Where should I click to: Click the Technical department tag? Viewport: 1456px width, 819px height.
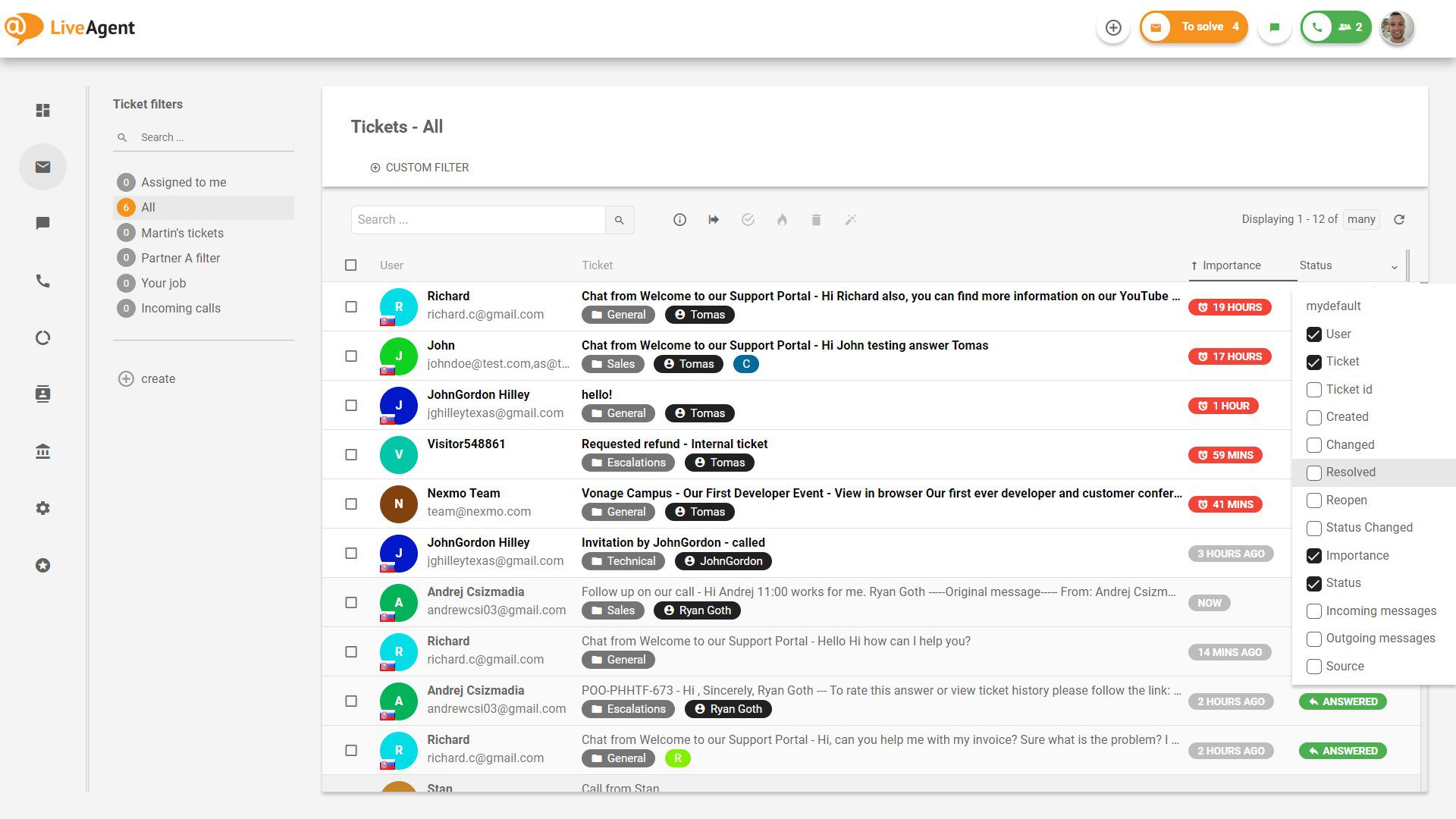[x=623, y=561]
